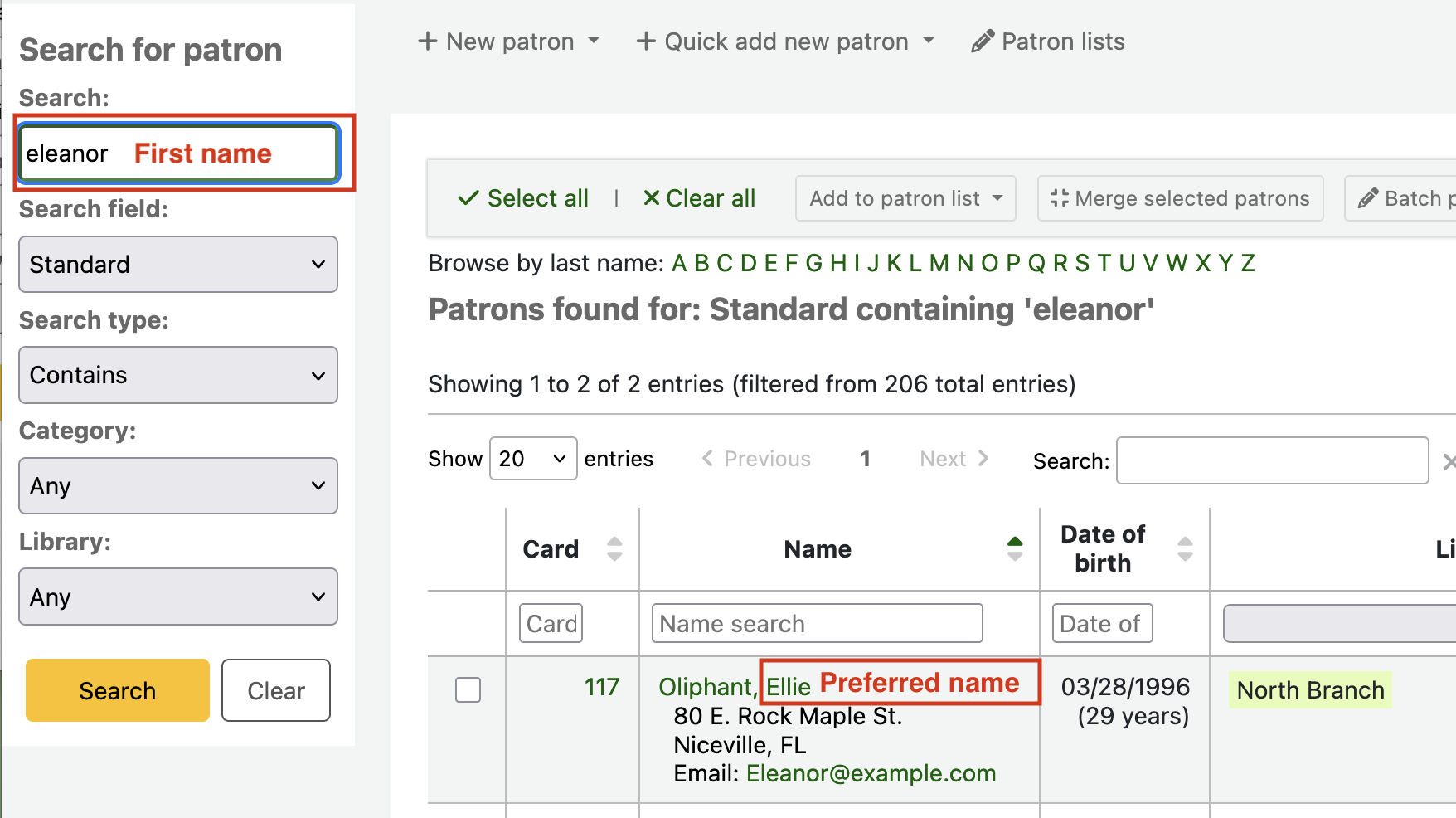This screenshot has height=818, width=1456.
Task: Open the Show 20 entries dropdown
Action: click(533, 459)
